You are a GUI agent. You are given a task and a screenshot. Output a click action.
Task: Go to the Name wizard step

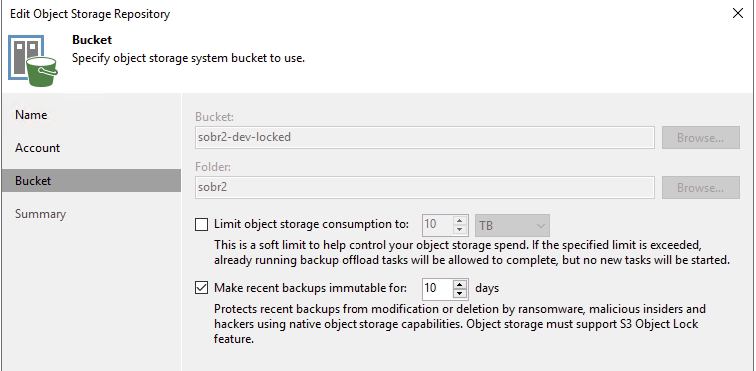pos(31,115)
